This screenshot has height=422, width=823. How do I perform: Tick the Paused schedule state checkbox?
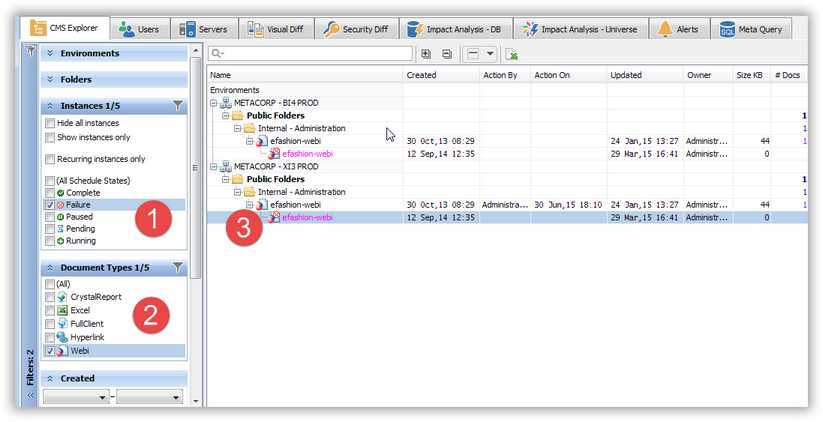50,217
